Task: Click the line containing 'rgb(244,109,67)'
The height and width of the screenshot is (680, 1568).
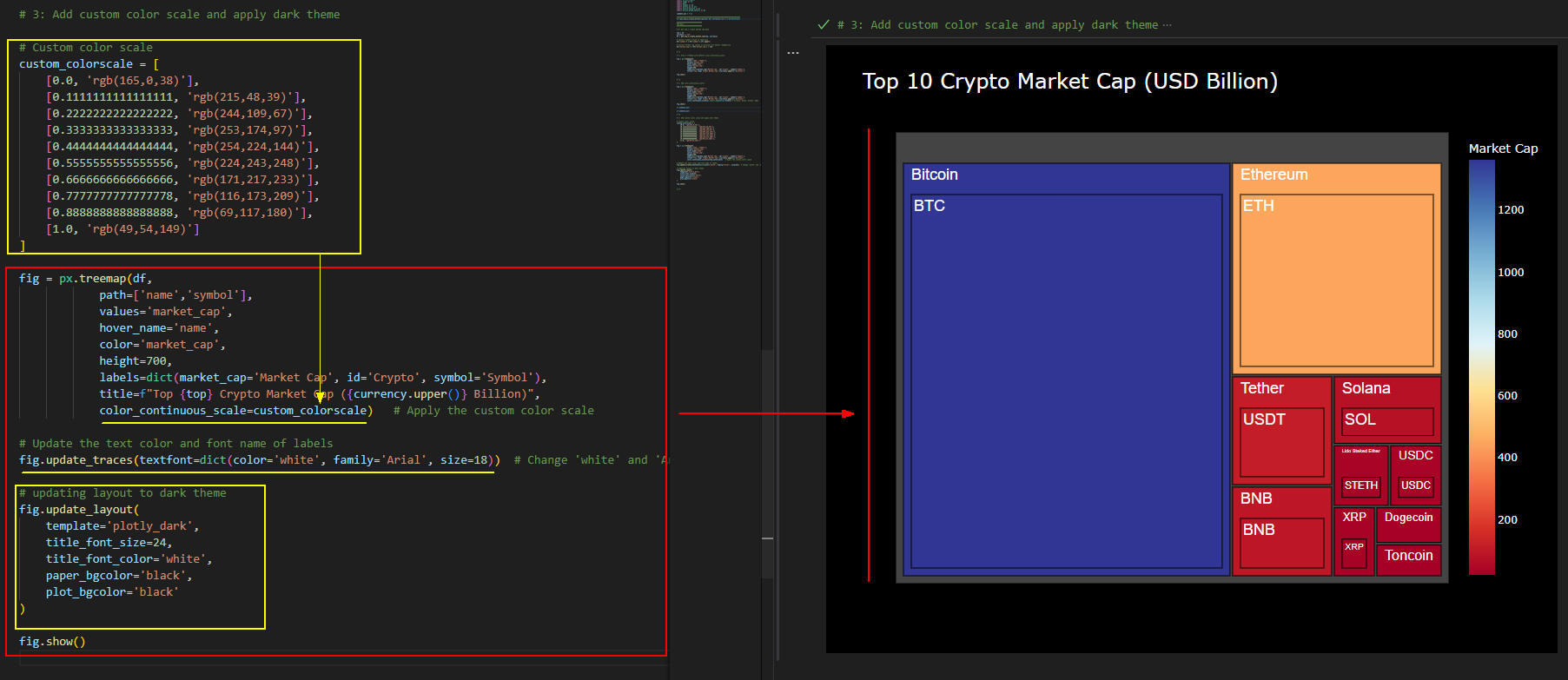Action: click(179, 114)
